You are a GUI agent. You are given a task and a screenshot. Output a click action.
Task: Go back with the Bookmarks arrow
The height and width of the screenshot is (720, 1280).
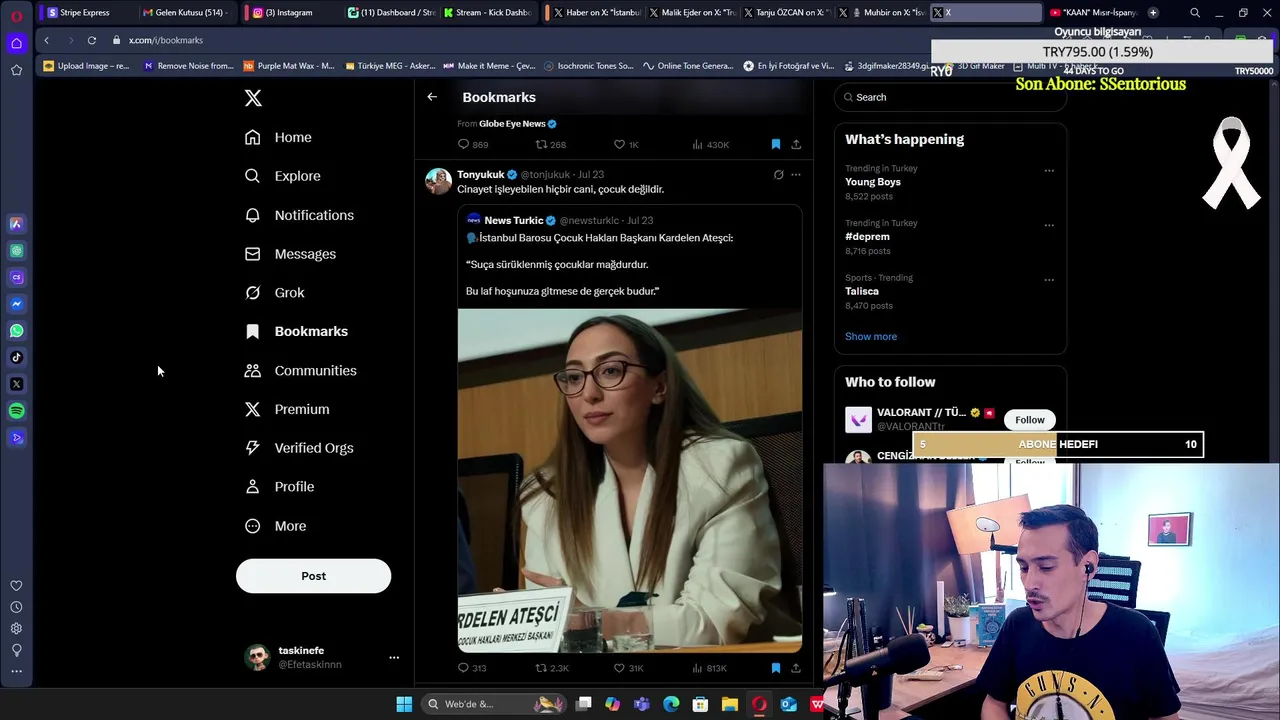[432, 97]
